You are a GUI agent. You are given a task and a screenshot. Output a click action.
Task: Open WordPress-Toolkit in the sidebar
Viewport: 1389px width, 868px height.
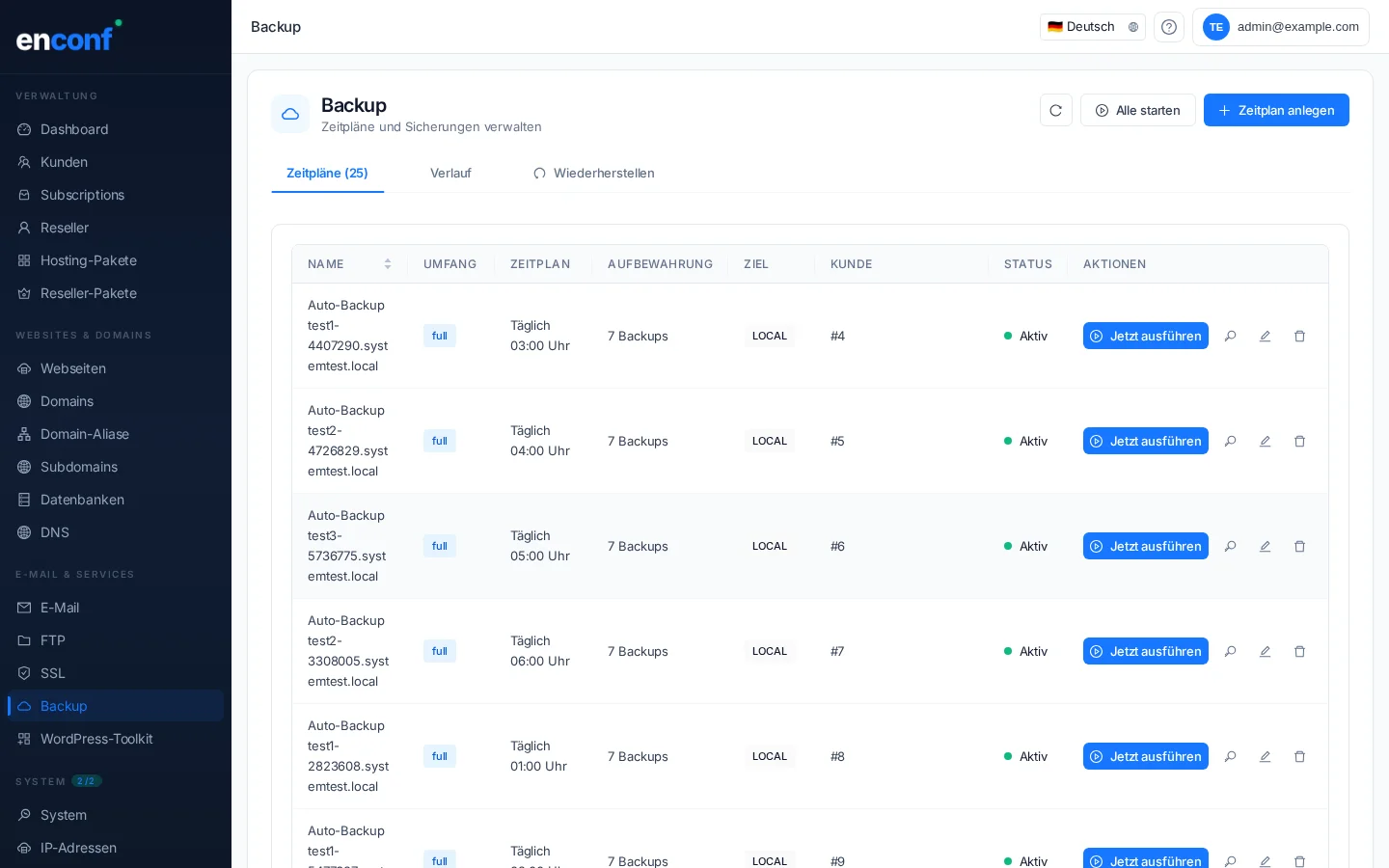click(96, 739)
